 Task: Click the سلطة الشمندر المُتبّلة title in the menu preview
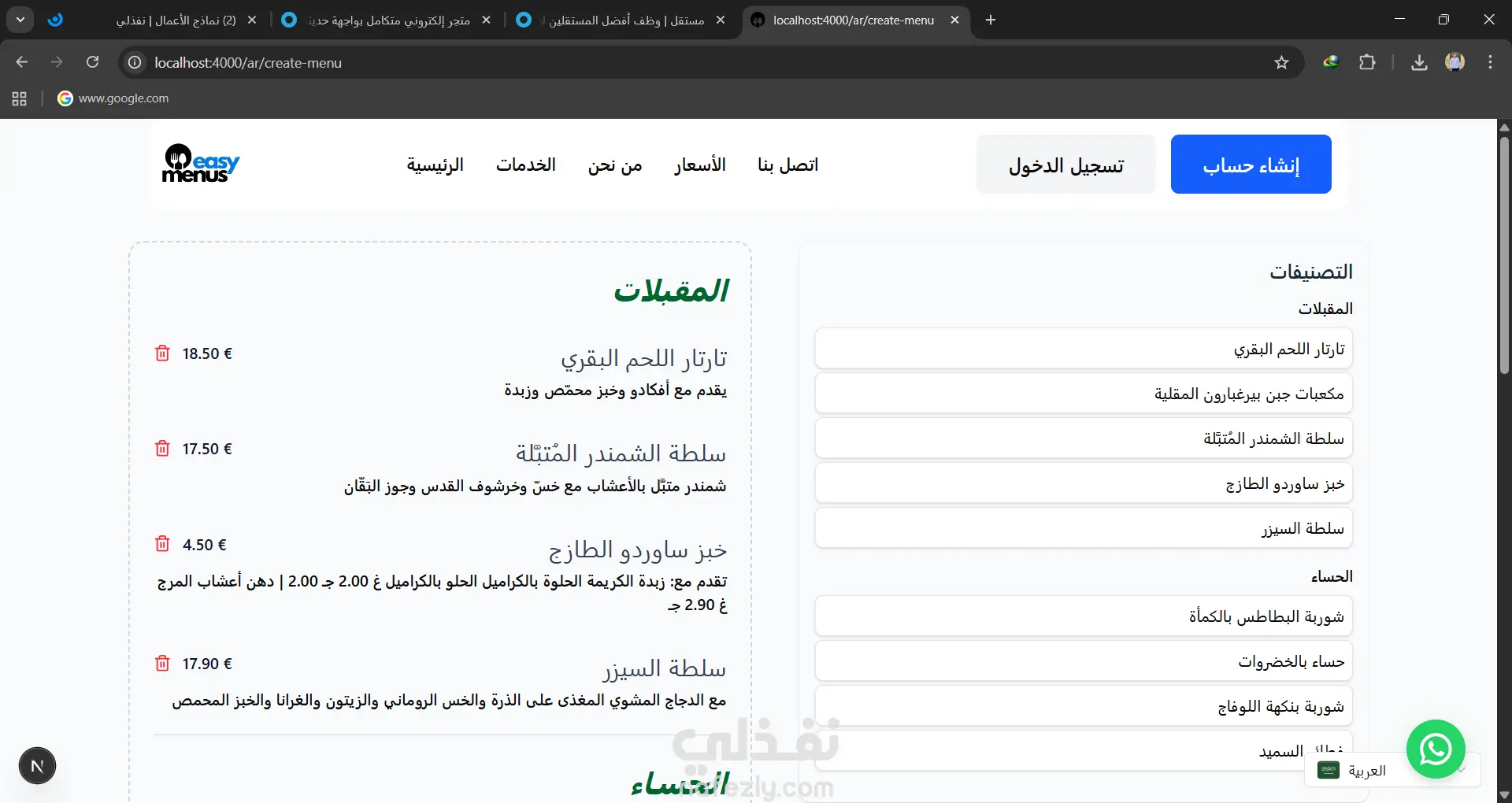(621, 453)
